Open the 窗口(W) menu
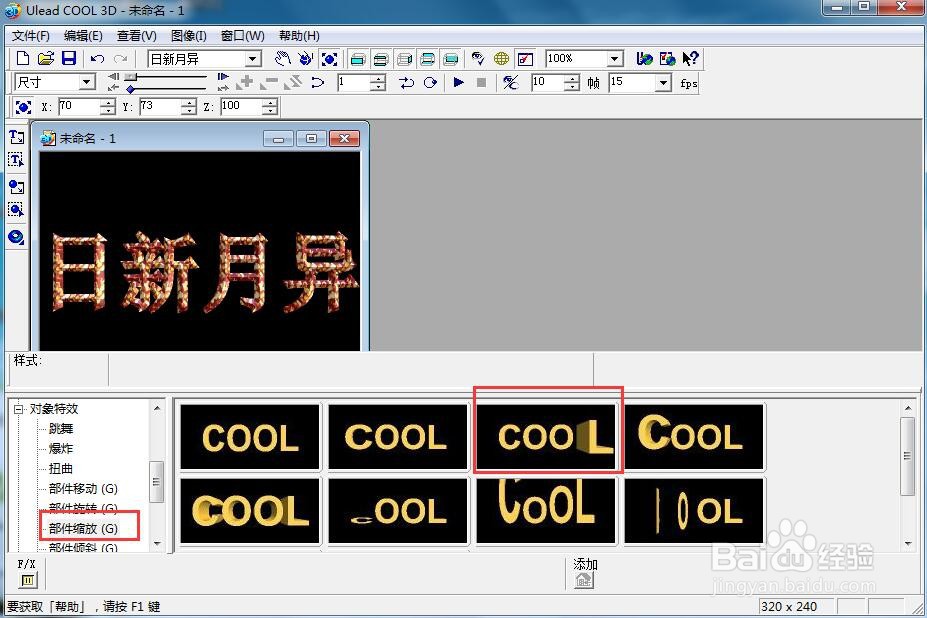 [242, 36]
